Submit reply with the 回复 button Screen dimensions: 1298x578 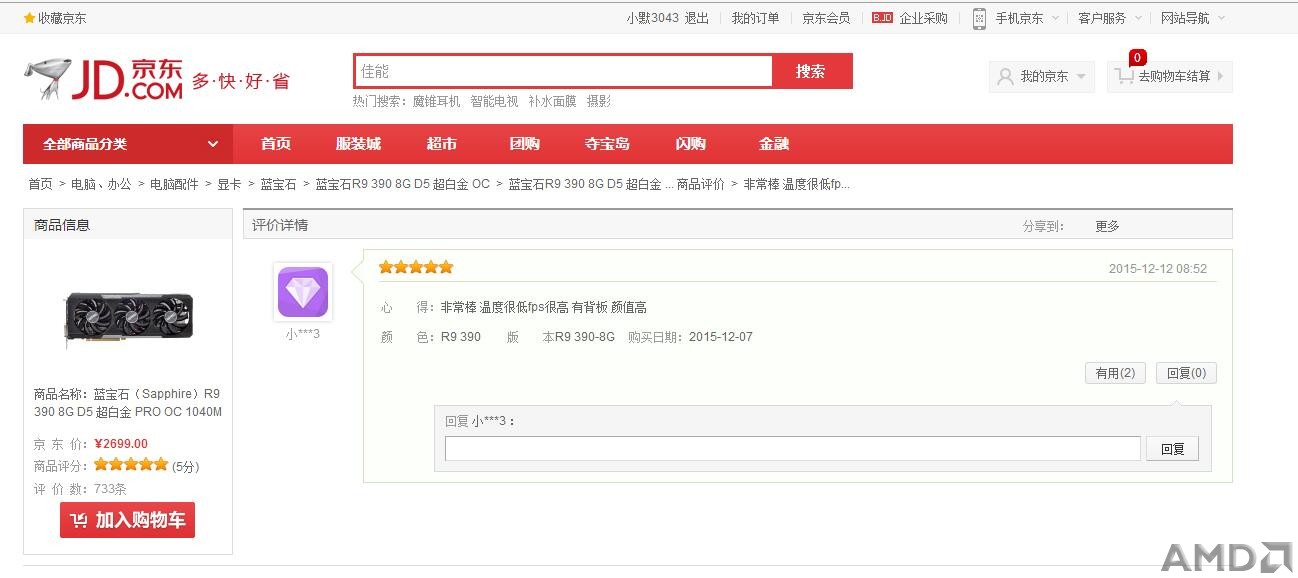pyautogui.click(x=1172, y=449)
